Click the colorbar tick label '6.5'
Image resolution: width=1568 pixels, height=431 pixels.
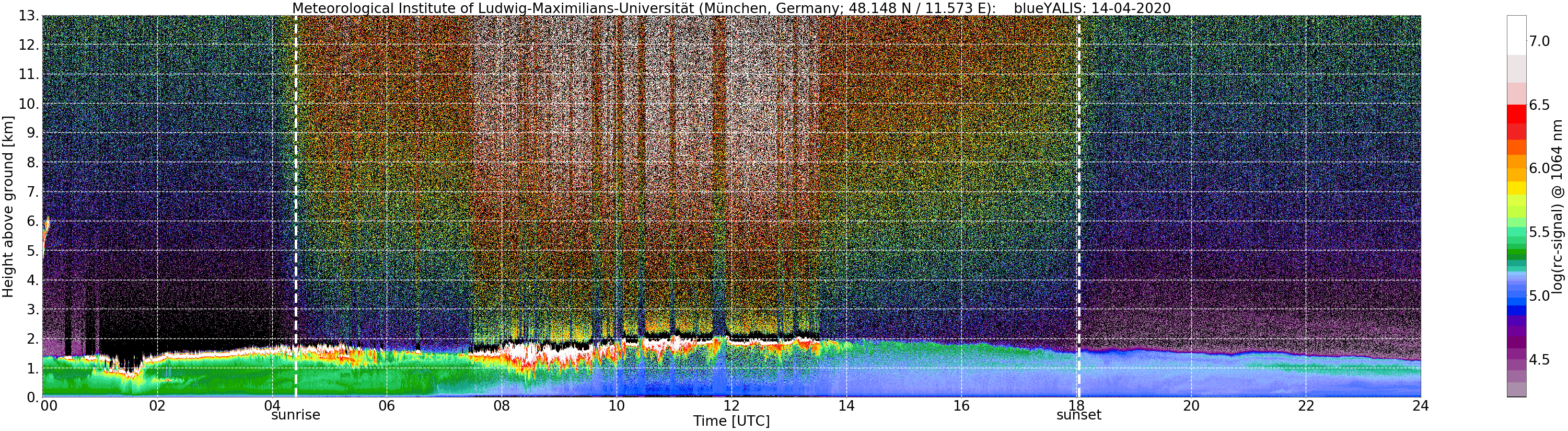click(x=1539, y=105)
